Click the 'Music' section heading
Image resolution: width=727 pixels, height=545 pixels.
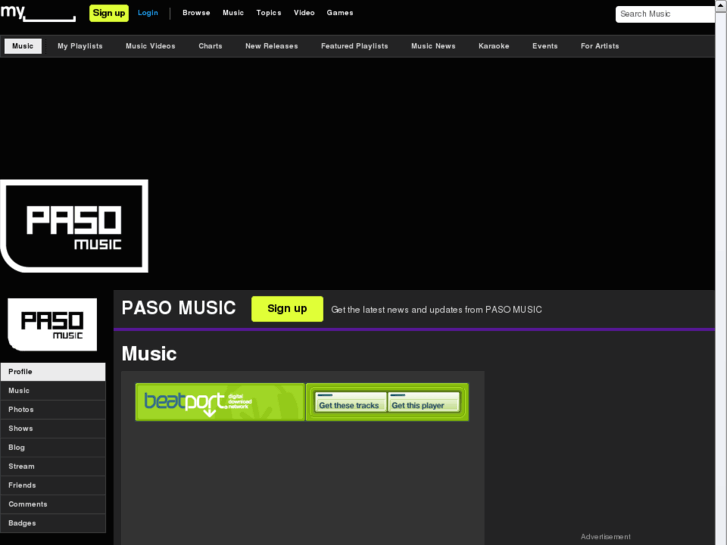pyautogui.click(x=149, y=354)
